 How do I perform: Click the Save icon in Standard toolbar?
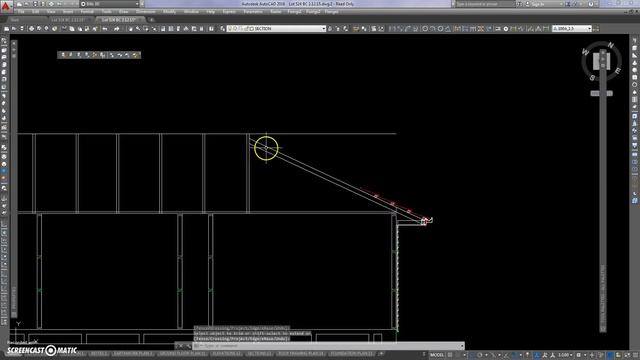[22, 29]
